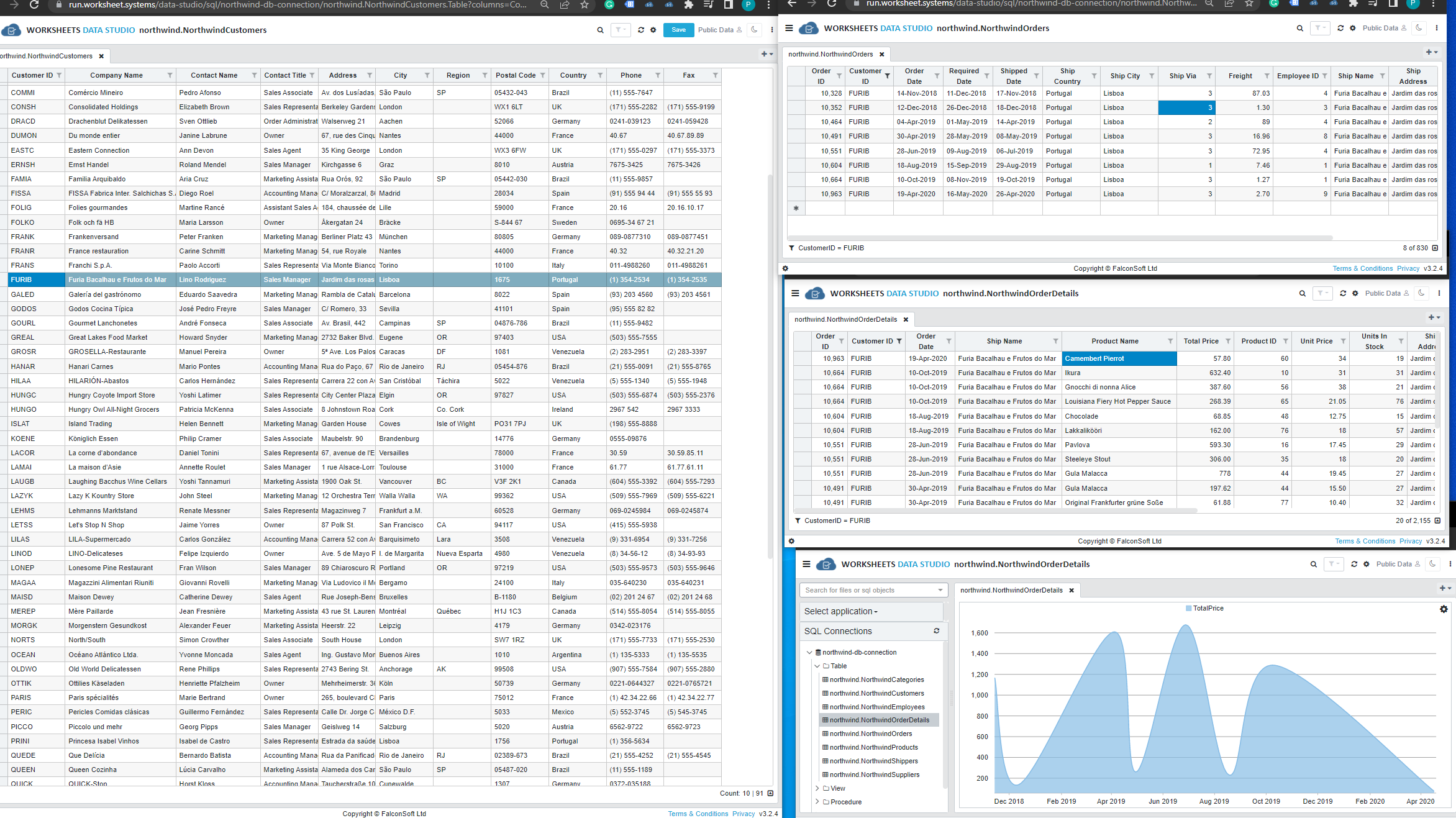
Task: Click Save button in Customers window
Action: [x=679, y=30]
